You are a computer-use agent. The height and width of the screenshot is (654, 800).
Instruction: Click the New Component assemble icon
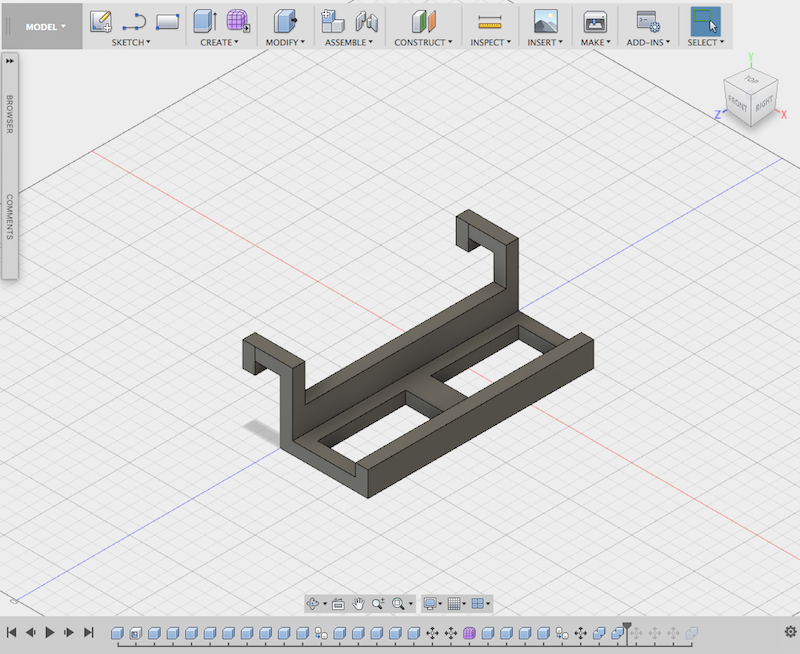(332, 21)
